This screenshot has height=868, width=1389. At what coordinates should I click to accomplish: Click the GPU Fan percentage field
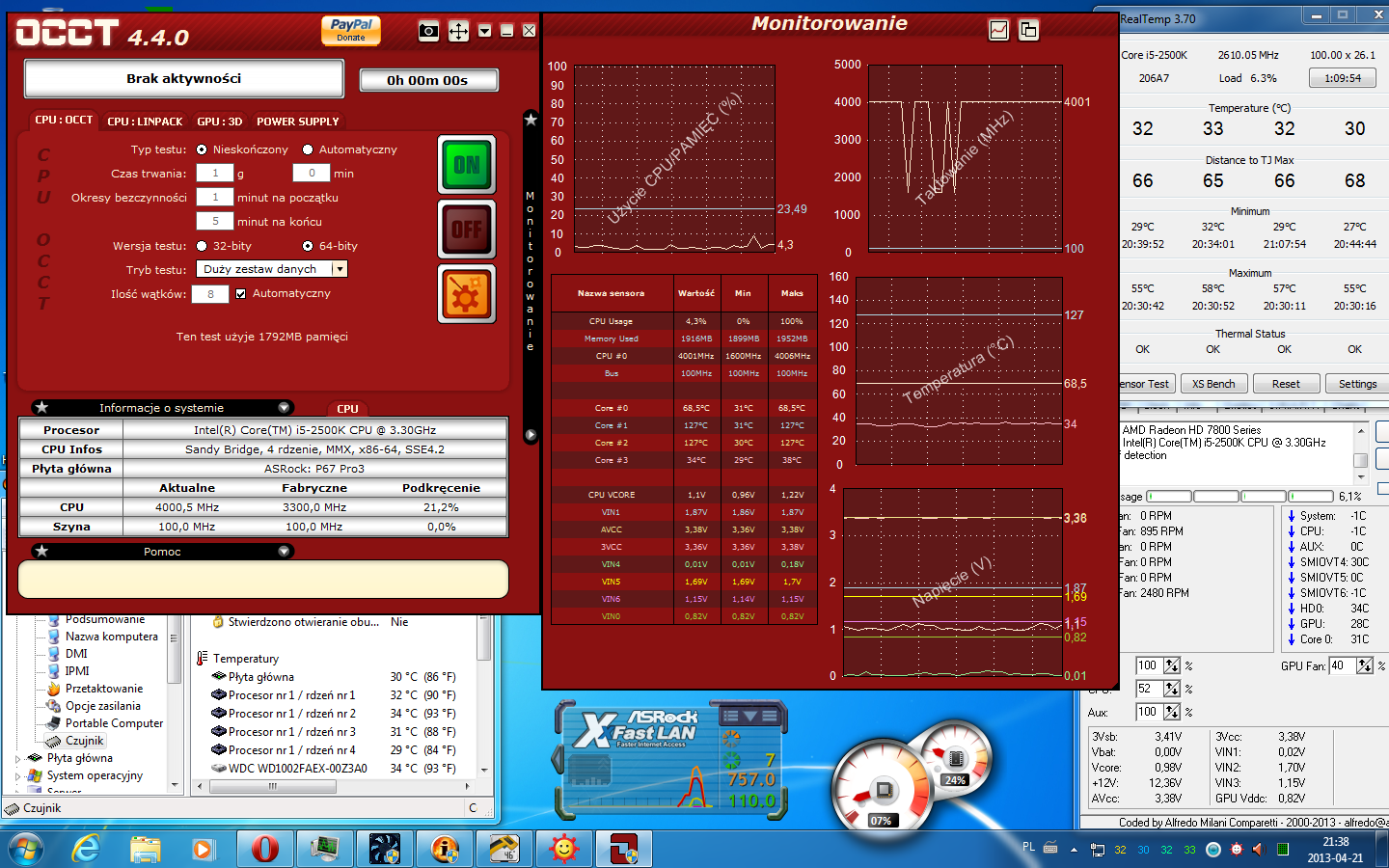tap(1343, 665)
